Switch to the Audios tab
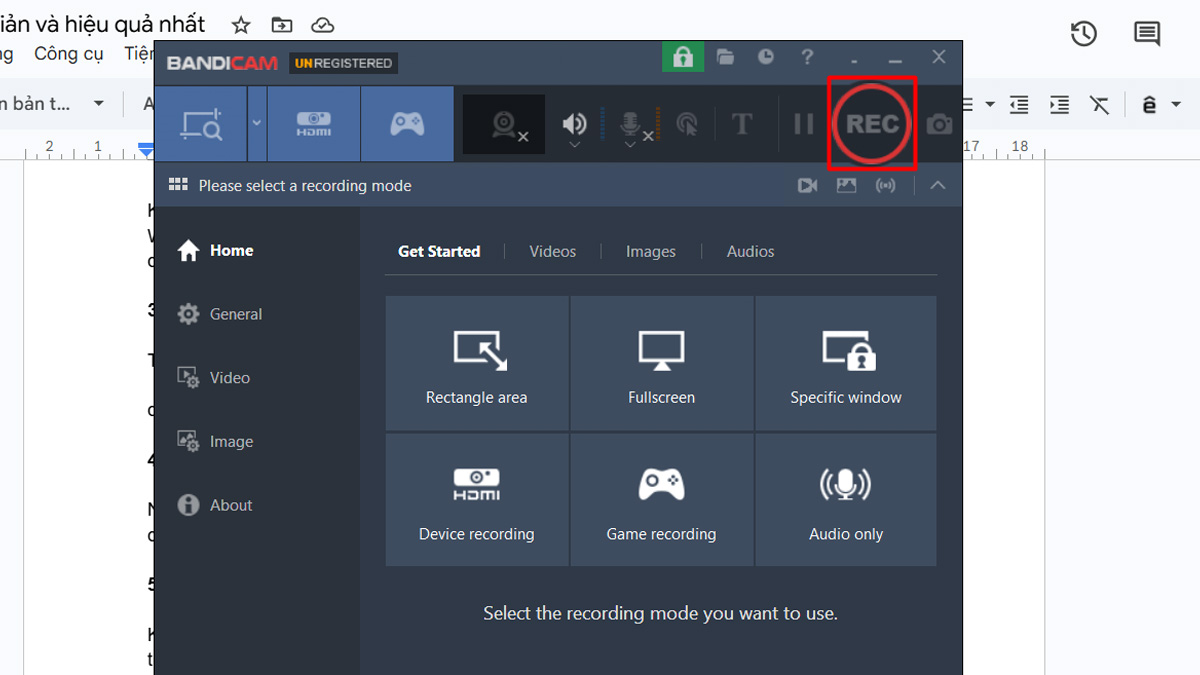 click(x=751, y=252)
